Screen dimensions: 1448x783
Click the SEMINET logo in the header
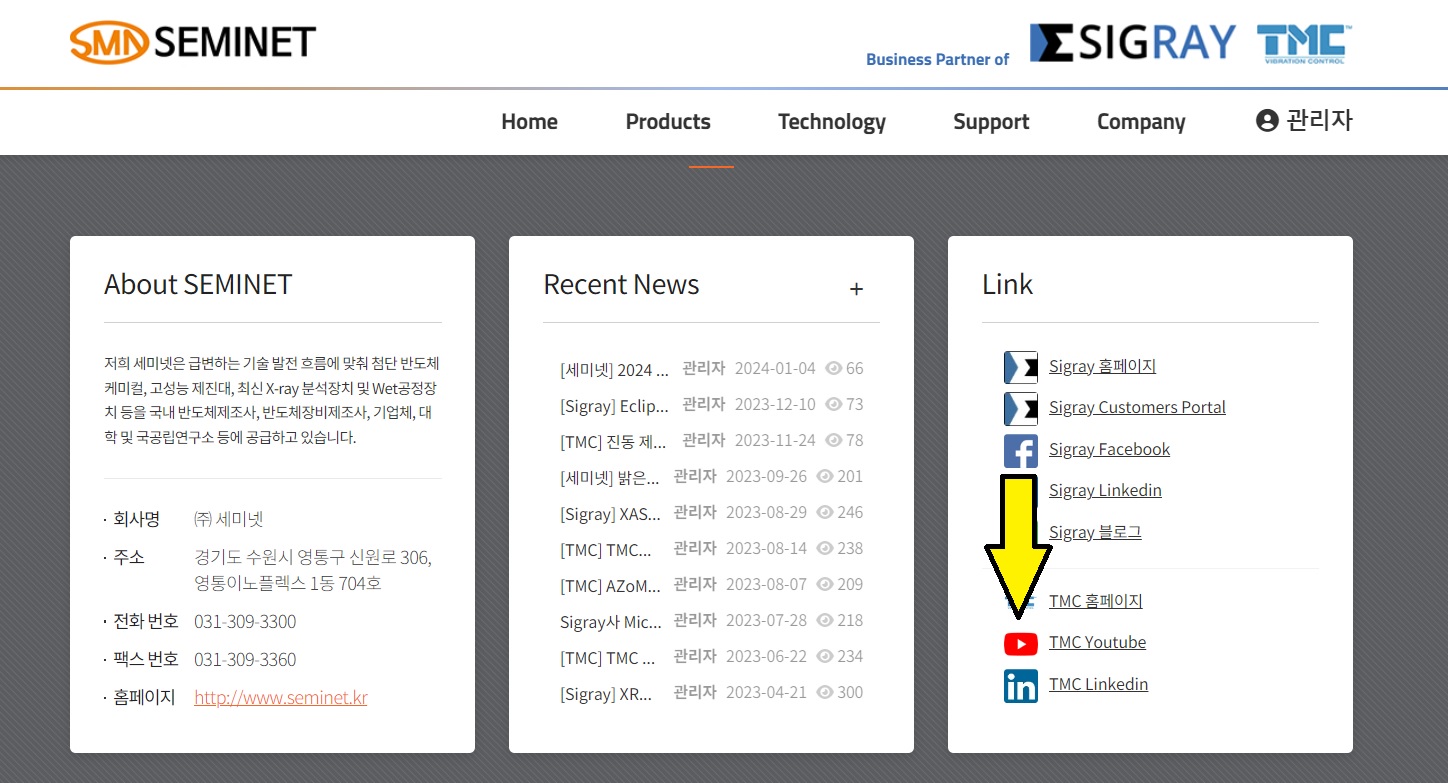pyautogui.click(x=193, y=42)
